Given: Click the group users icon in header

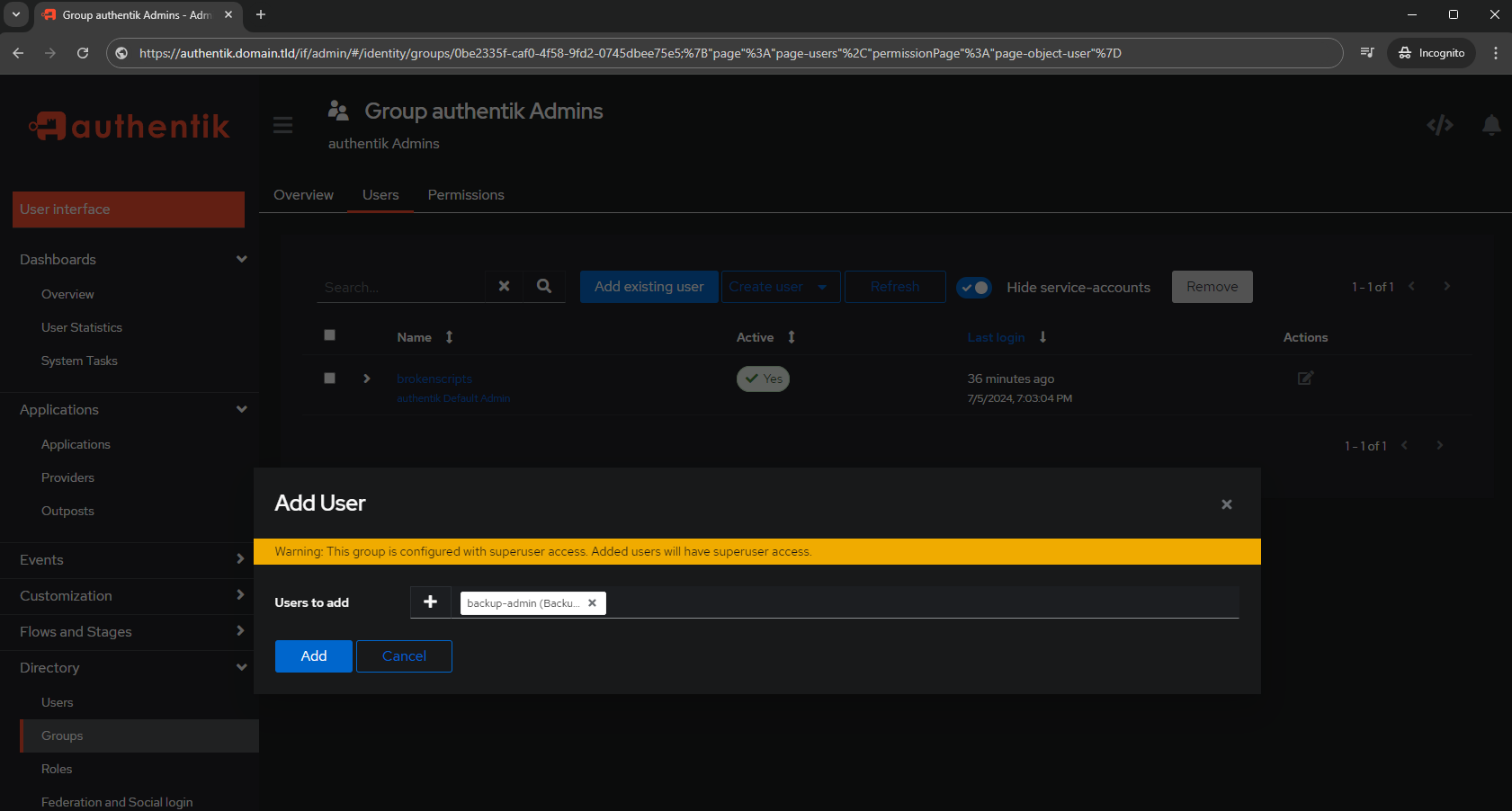Looking at the screenshot, I should (338, 111).
